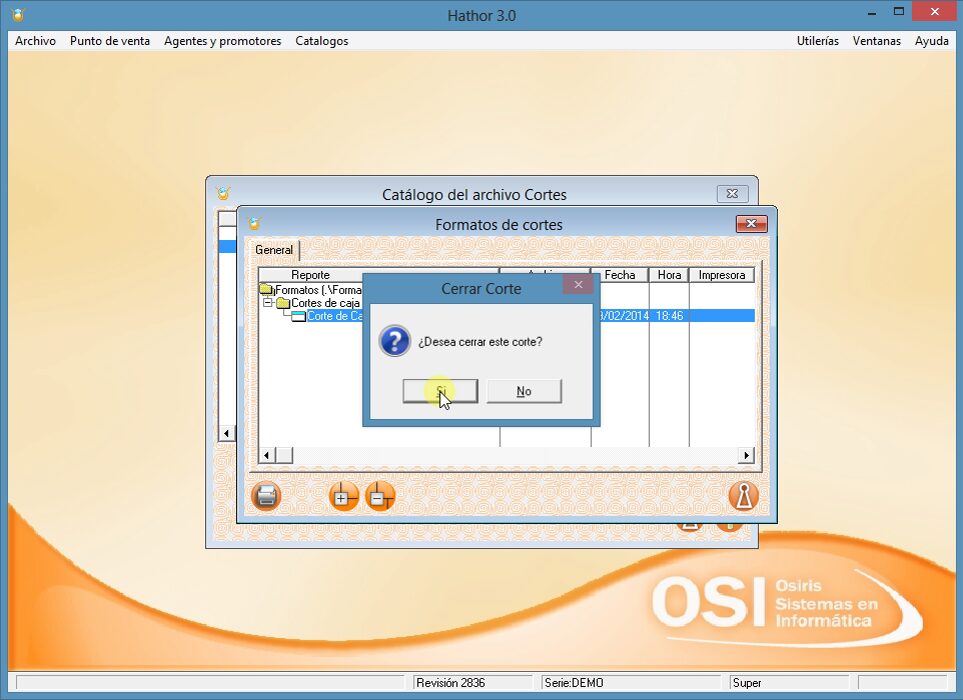Viewport: 963px width, 700px height.
Task: Click the blue question mark icon in the dialog
Action: pos(394,341)
